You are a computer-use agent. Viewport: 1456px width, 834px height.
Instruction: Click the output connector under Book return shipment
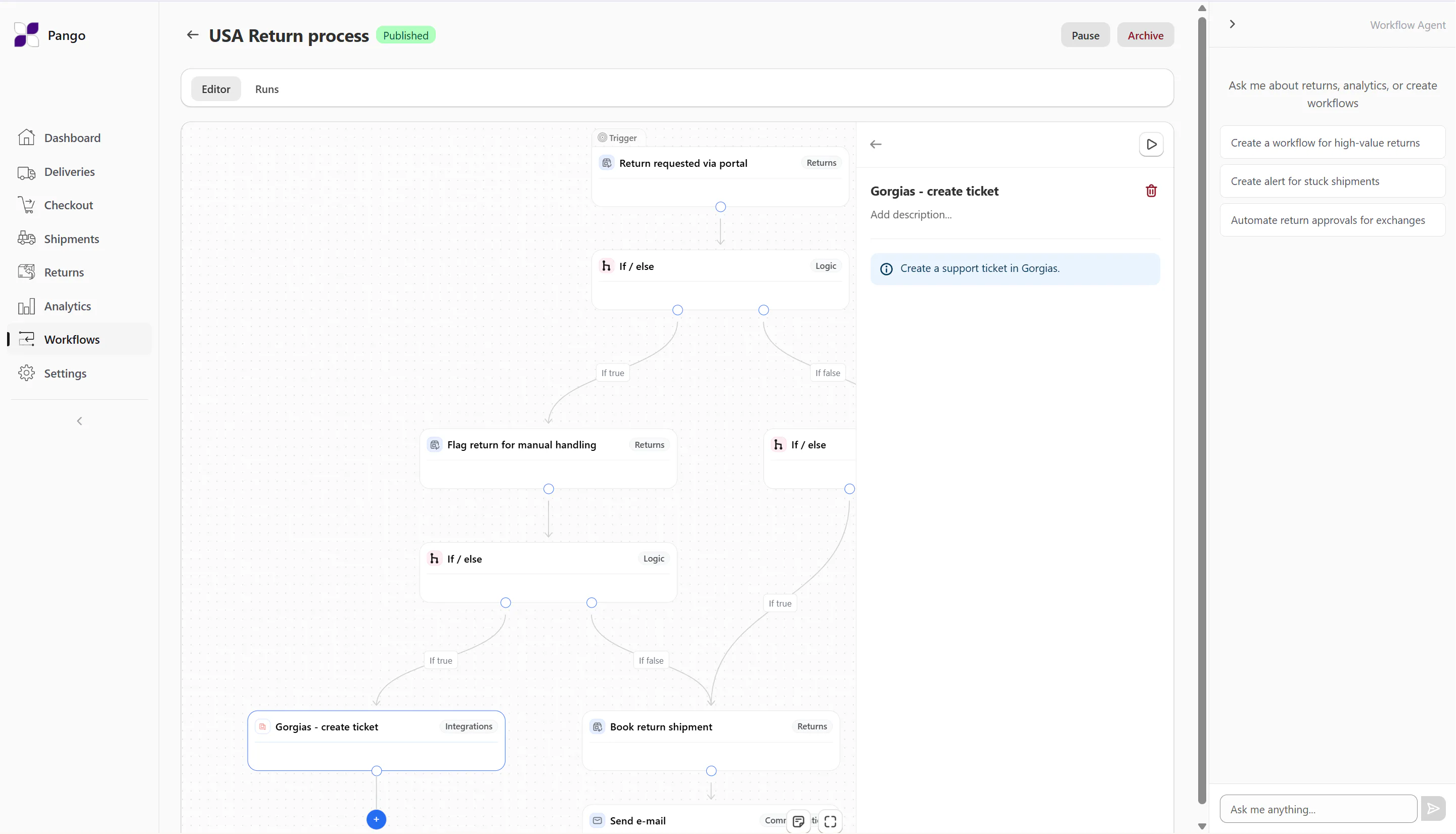pos(711,771)
